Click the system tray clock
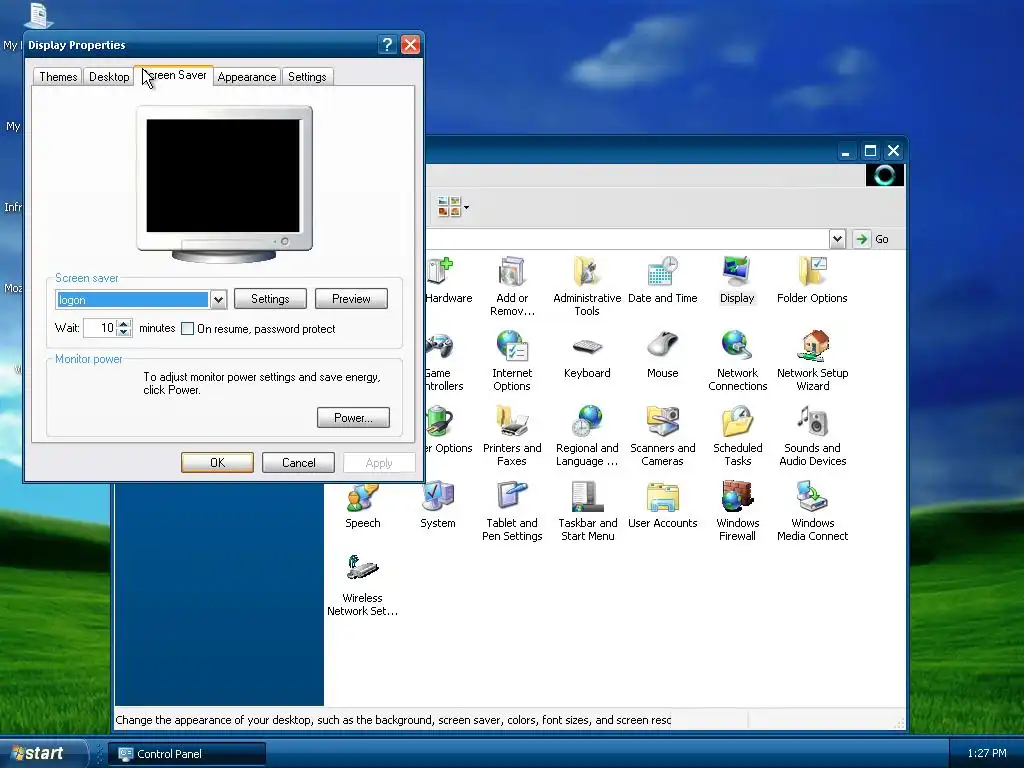The width and height of the screenshot is (1024, 768). click(x=987, y=753)
